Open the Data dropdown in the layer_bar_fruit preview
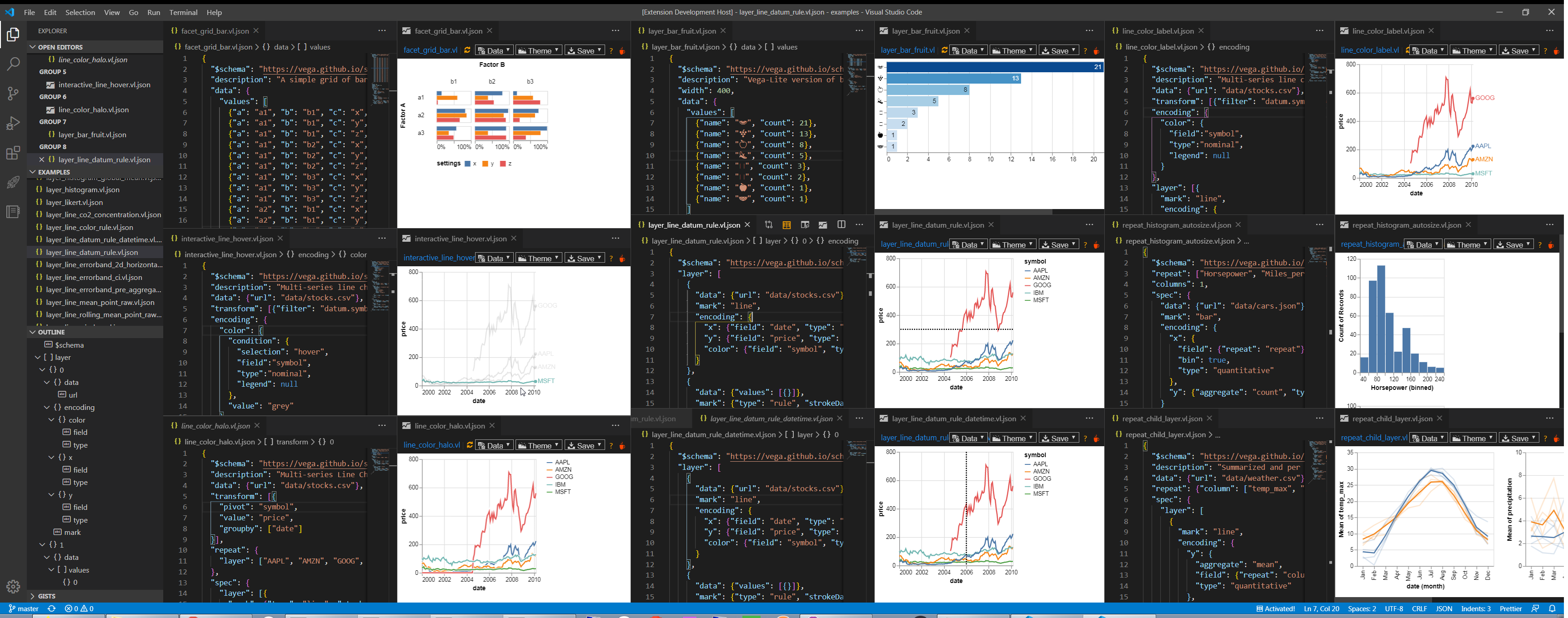 pos(968,50)
